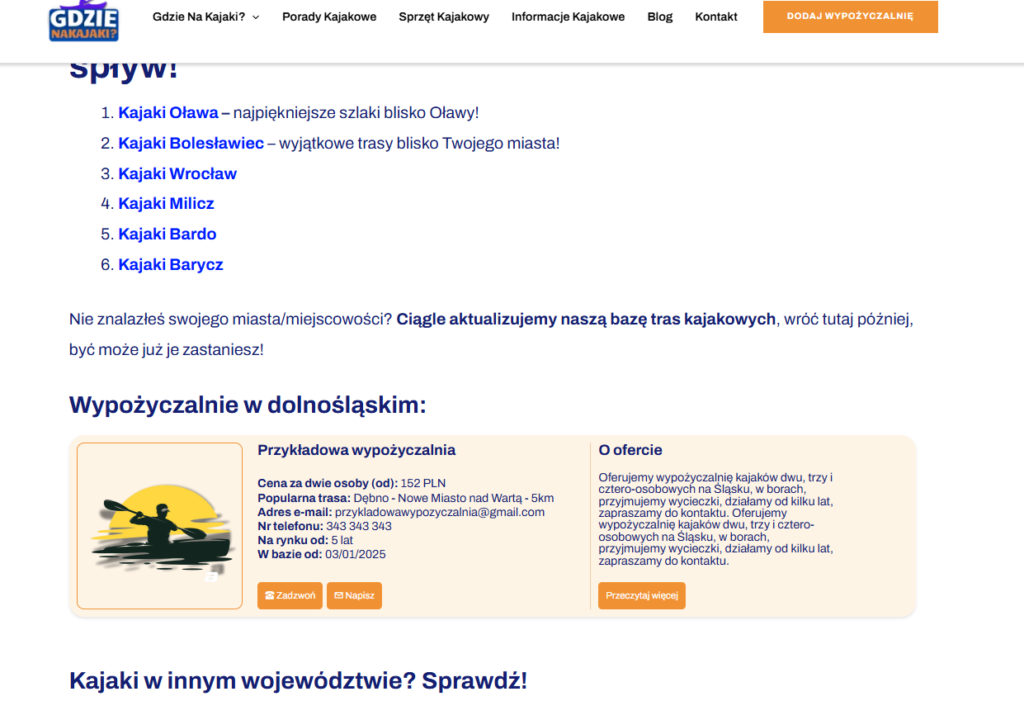
Task: Click the Kajaki w innym województwie heading
Action: (298, 681)
